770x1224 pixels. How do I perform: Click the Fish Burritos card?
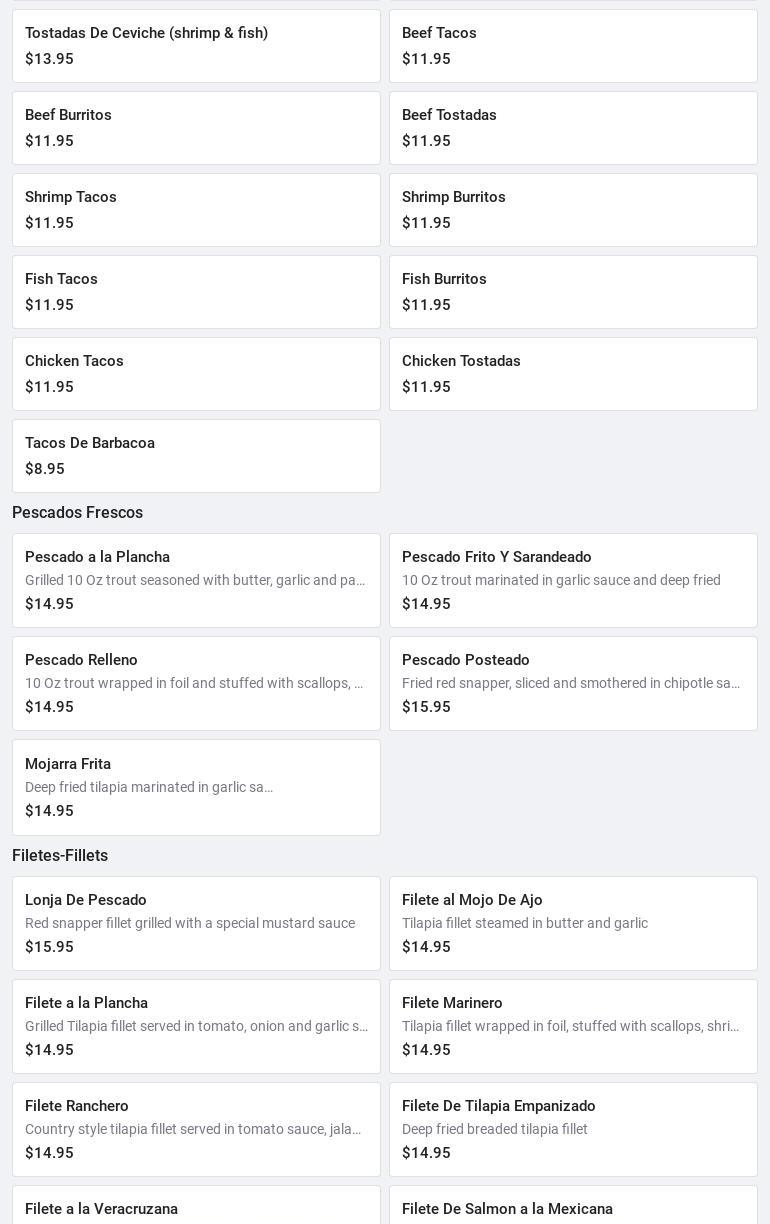pyautogui.click(x=573, y=292)
